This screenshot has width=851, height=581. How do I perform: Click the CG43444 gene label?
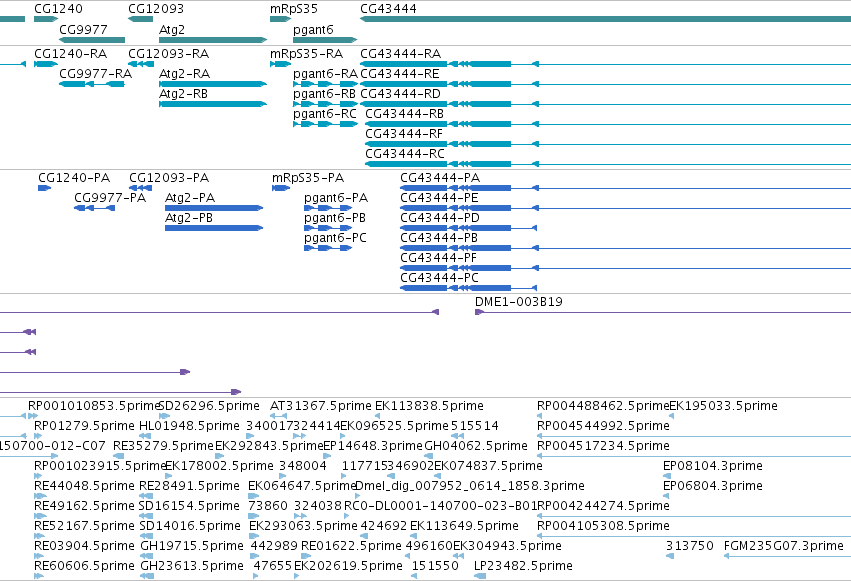[x=388, y=9]
